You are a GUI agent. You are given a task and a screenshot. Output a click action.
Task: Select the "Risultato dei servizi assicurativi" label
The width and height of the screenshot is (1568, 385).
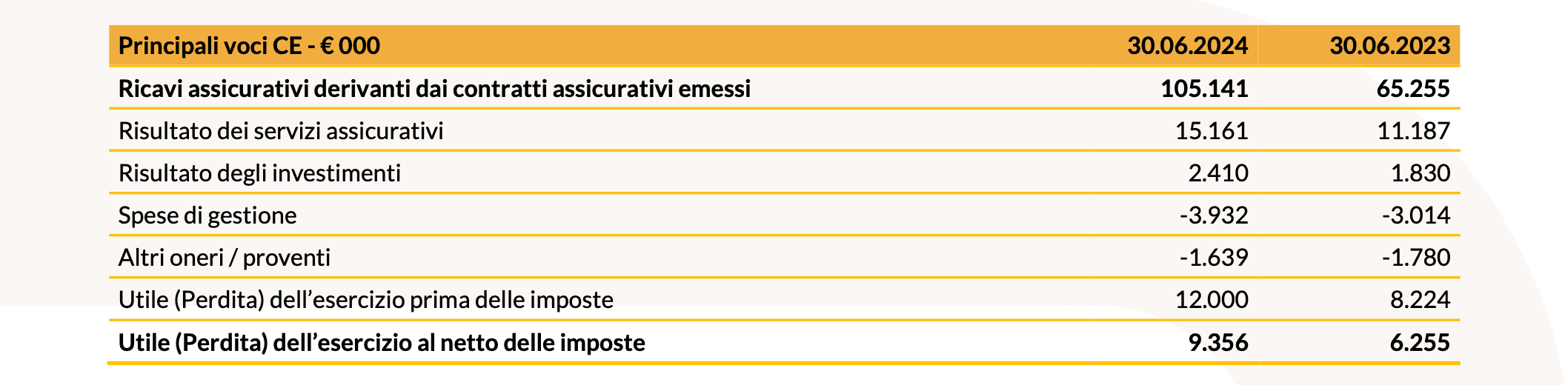(281, 131)
